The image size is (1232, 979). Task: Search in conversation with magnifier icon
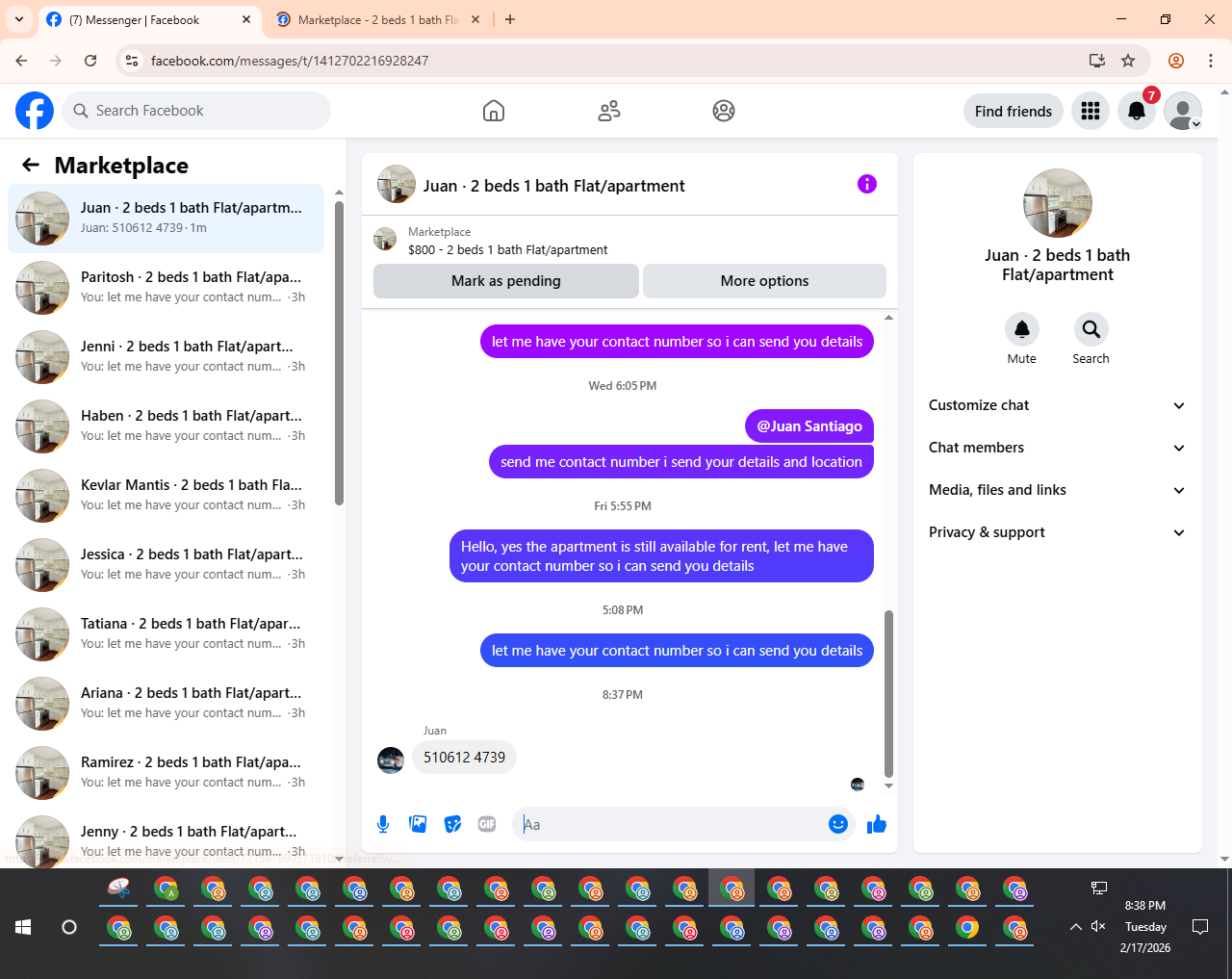1091,329
